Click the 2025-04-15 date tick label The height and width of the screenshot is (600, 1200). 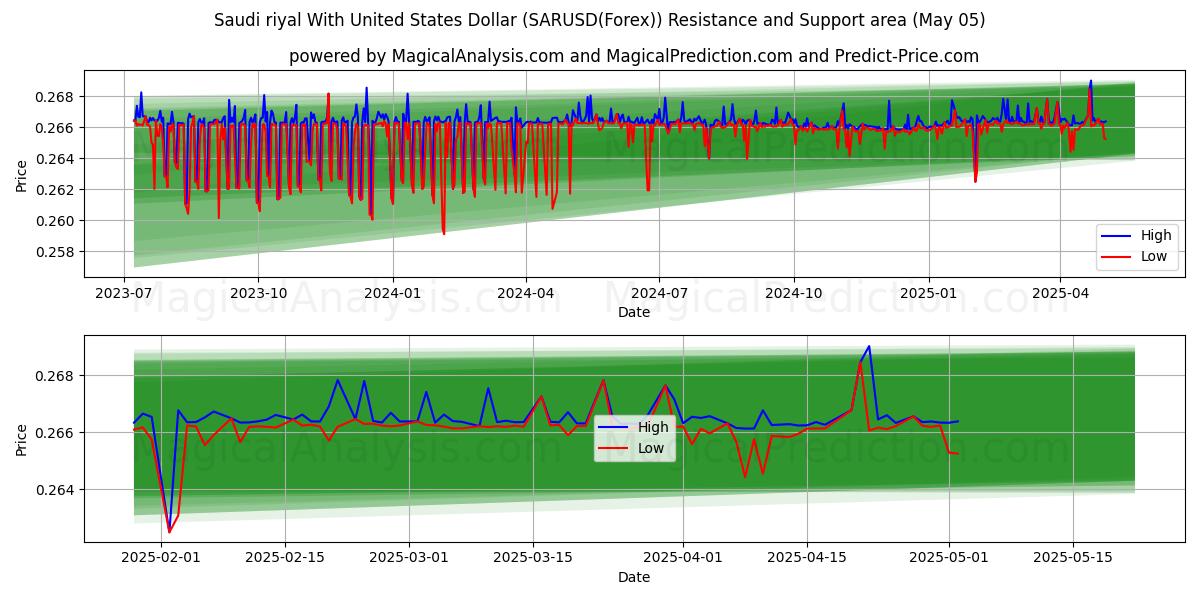pos(808,557)
